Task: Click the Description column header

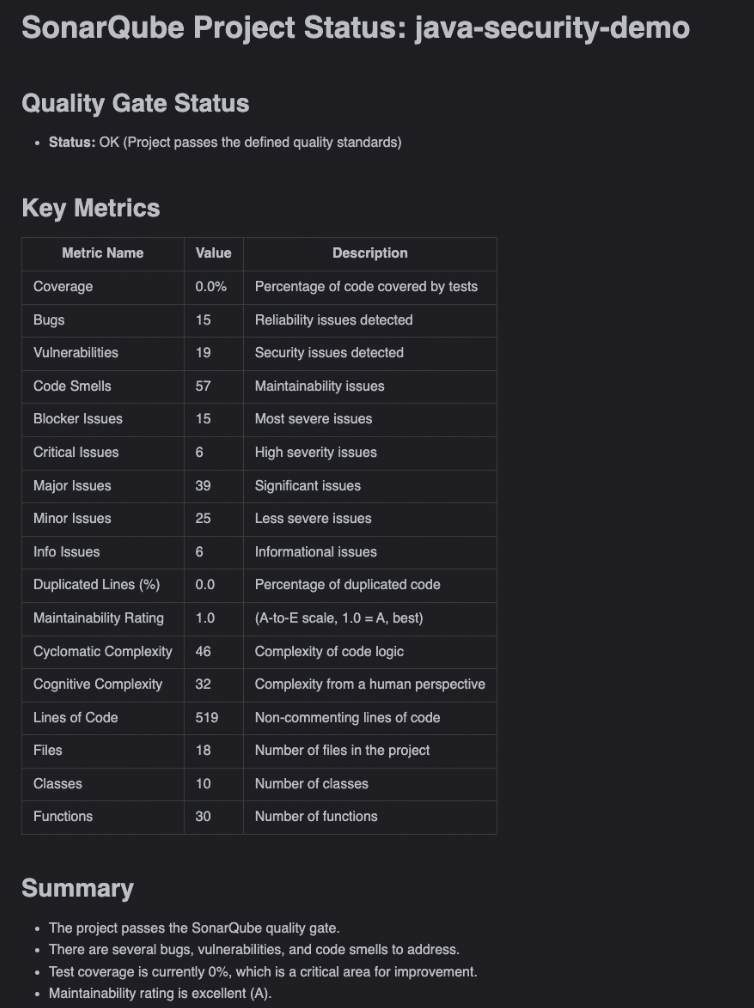Action: click(370, 253)
